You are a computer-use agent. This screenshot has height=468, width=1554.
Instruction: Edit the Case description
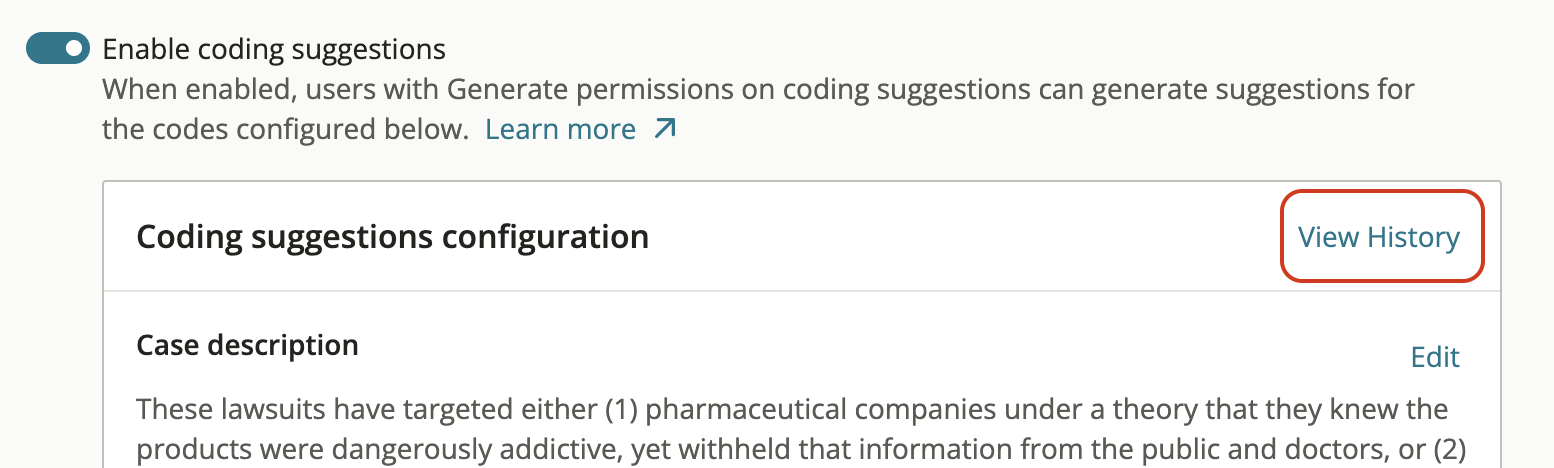tap(1435, 357)
